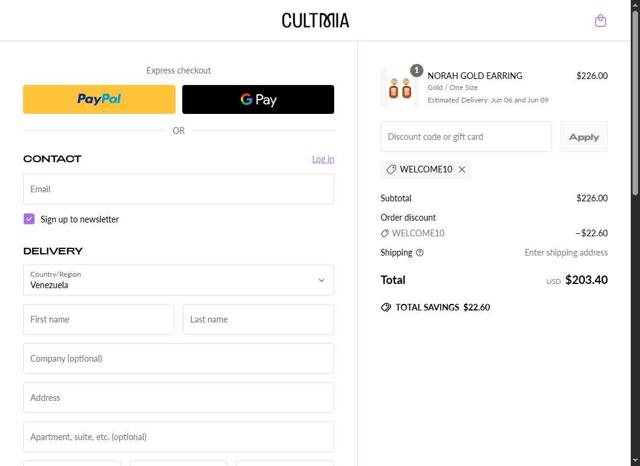
Task: Click the page vertical scrollbar
Action: [635, 102]
